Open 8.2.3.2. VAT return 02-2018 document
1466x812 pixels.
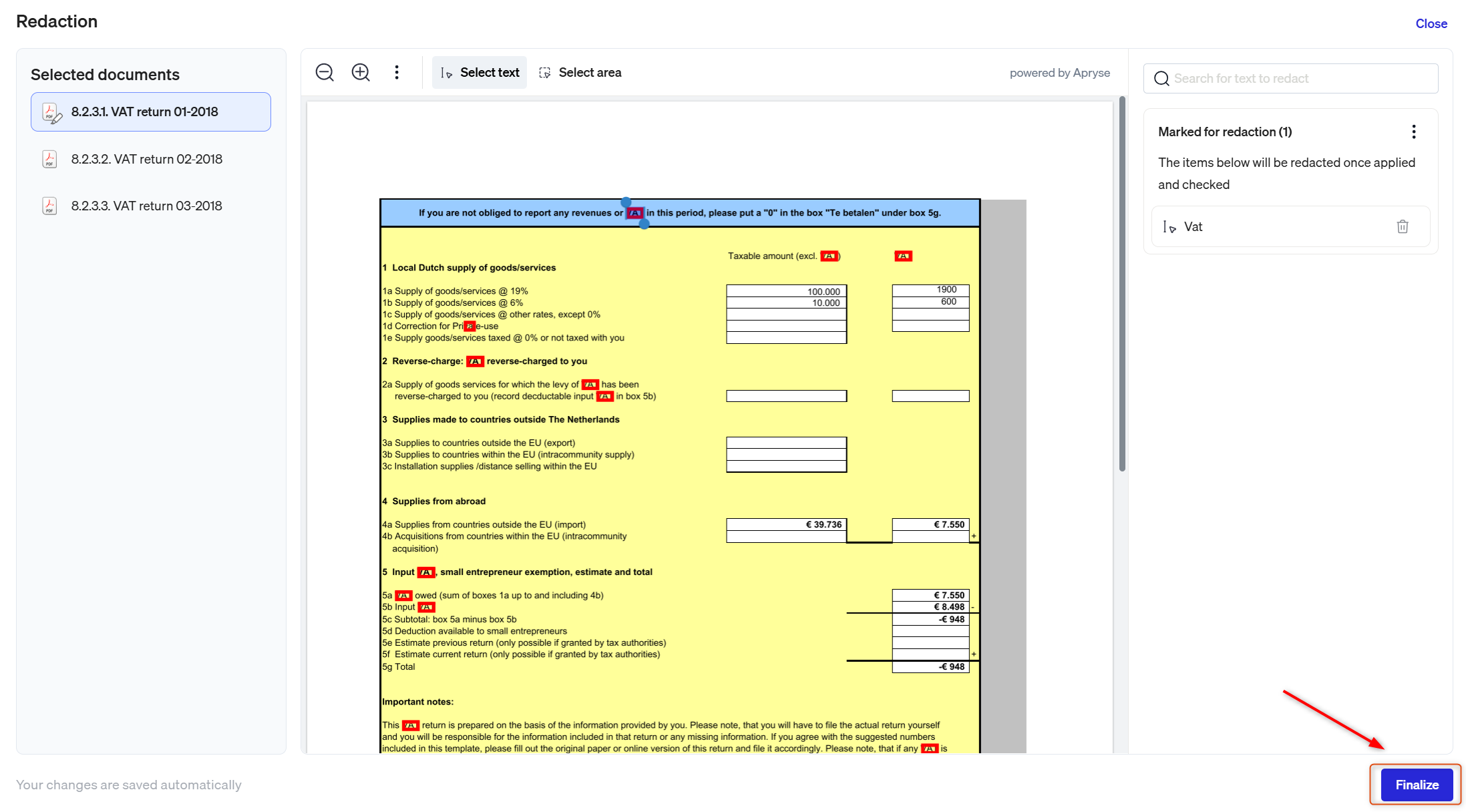click(151, 159)
